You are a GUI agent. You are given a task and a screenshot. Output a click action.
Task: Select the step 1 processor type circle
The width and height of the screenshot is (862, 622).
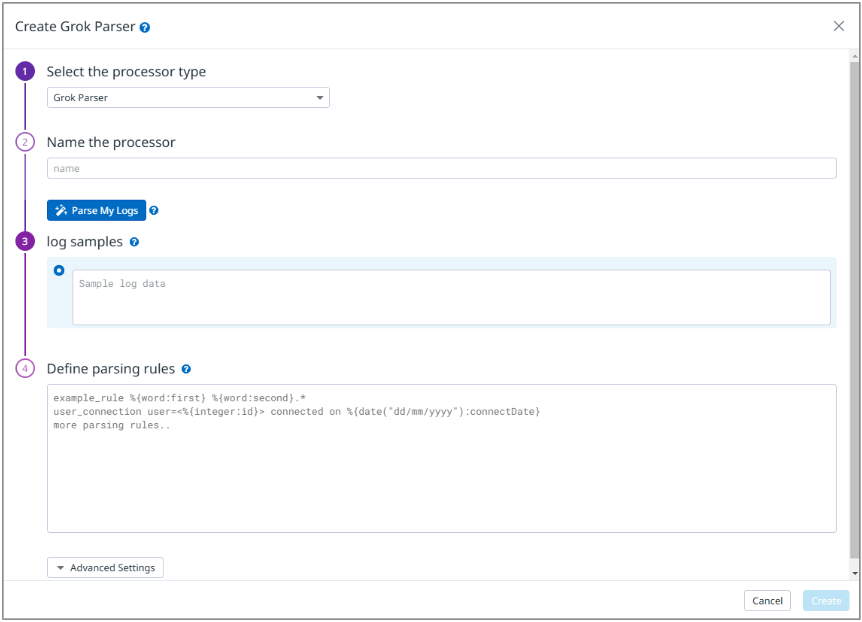(25, 72)
